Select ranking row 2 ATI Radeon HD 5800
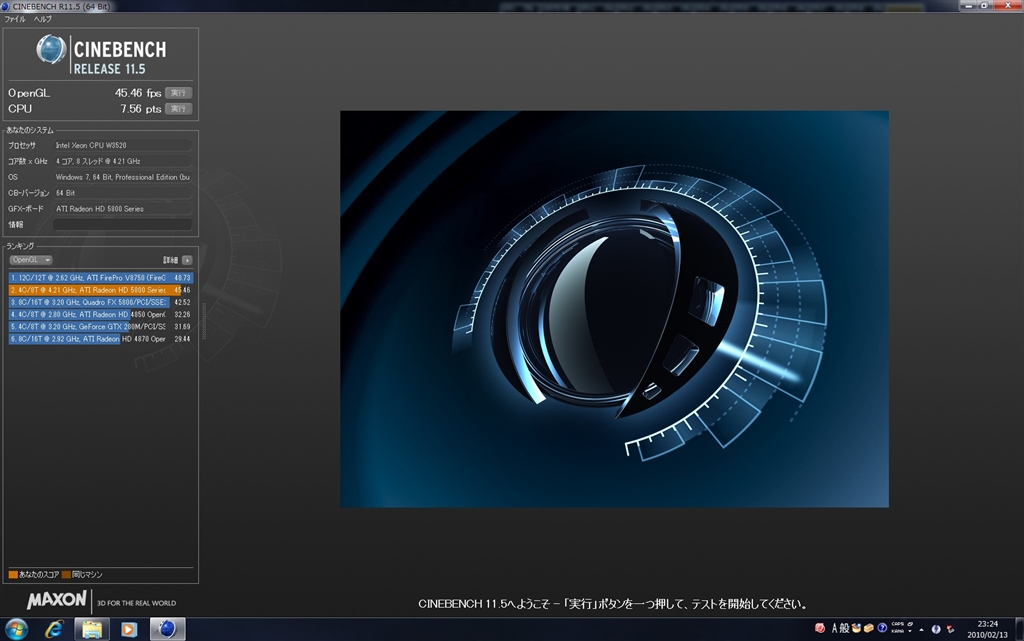The width and height of the screenshot is (1024, 641). tap(101, 290)
